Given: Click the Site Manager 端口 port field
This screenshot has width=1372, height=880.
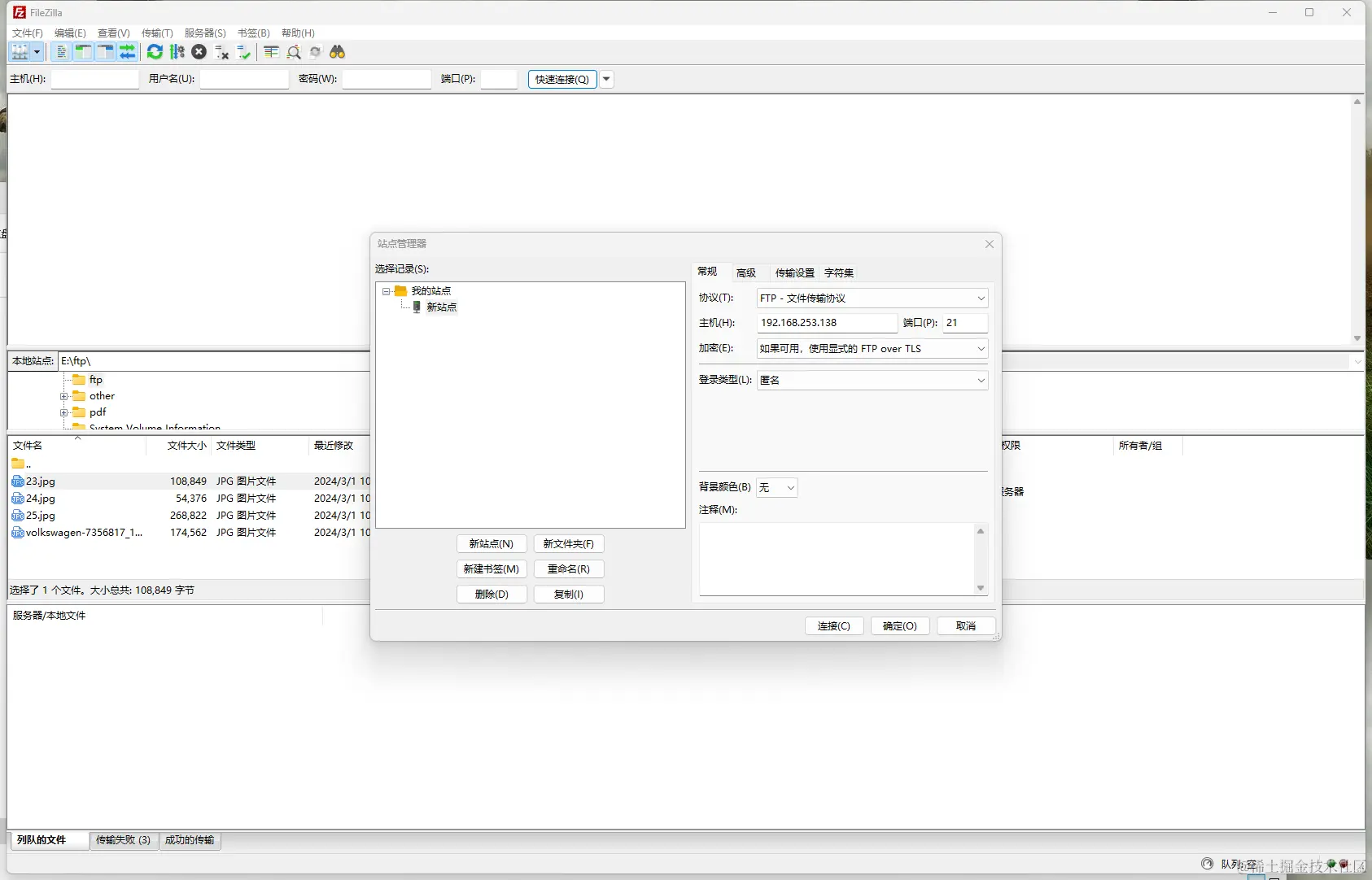Looking at the screenshot, I should coord(965,323).
